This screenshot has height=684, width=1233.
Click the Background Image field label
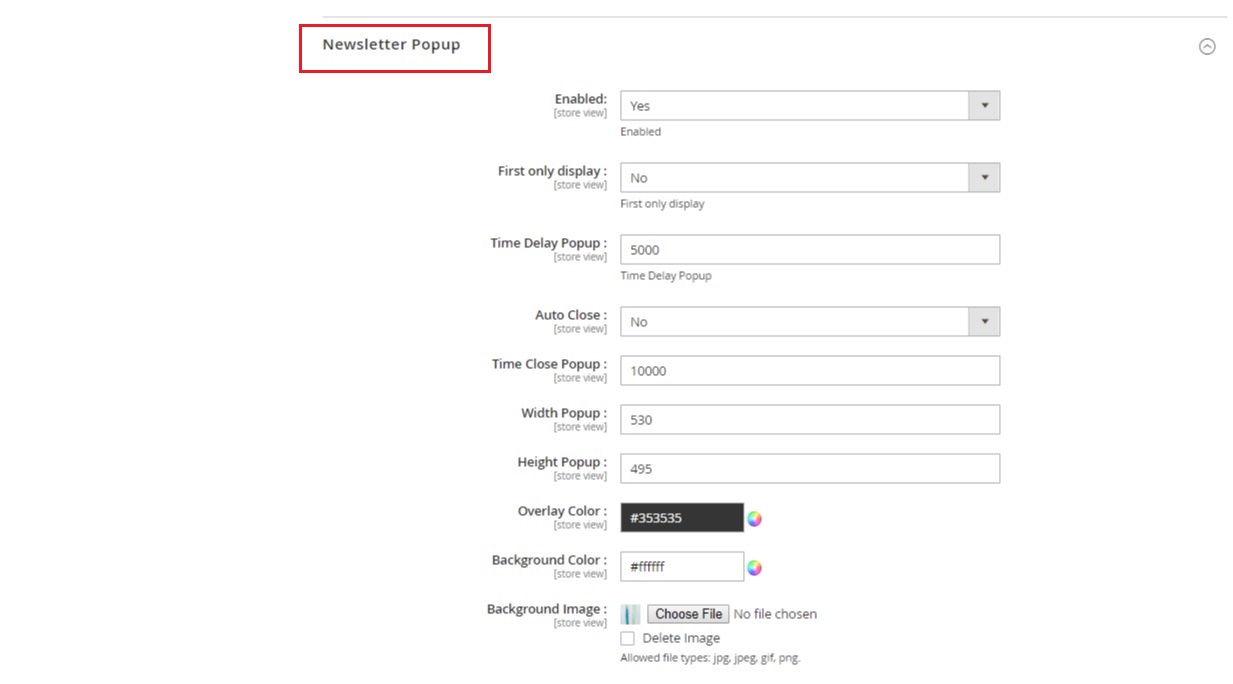(546, 609)
